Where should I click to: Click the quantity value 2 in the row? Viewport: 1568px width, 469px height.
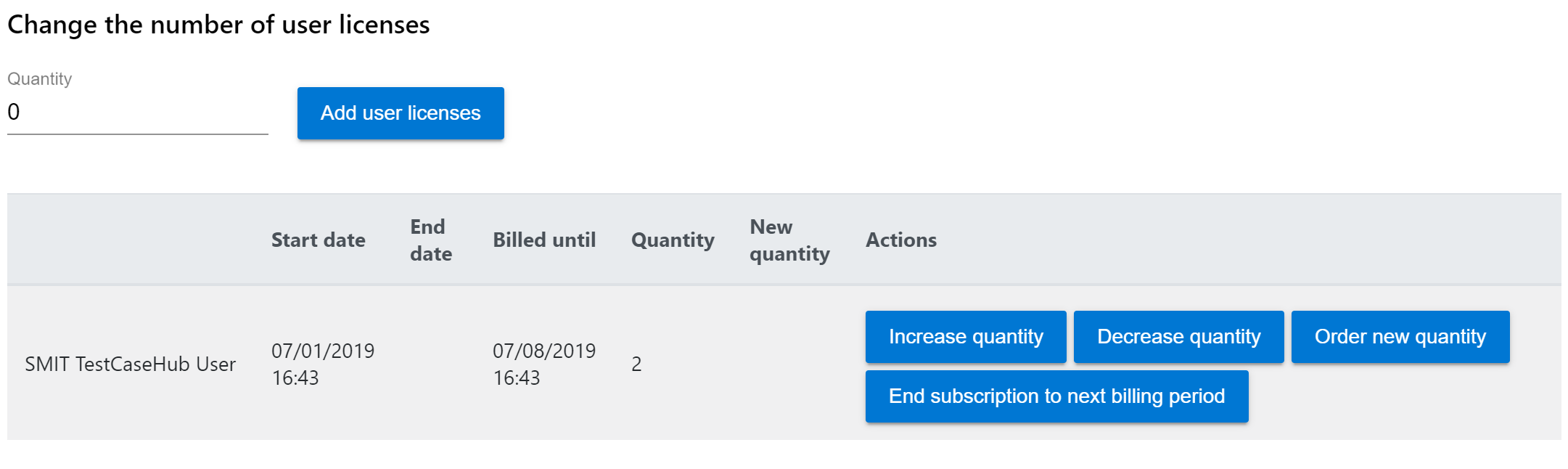(x=636, y=364)
